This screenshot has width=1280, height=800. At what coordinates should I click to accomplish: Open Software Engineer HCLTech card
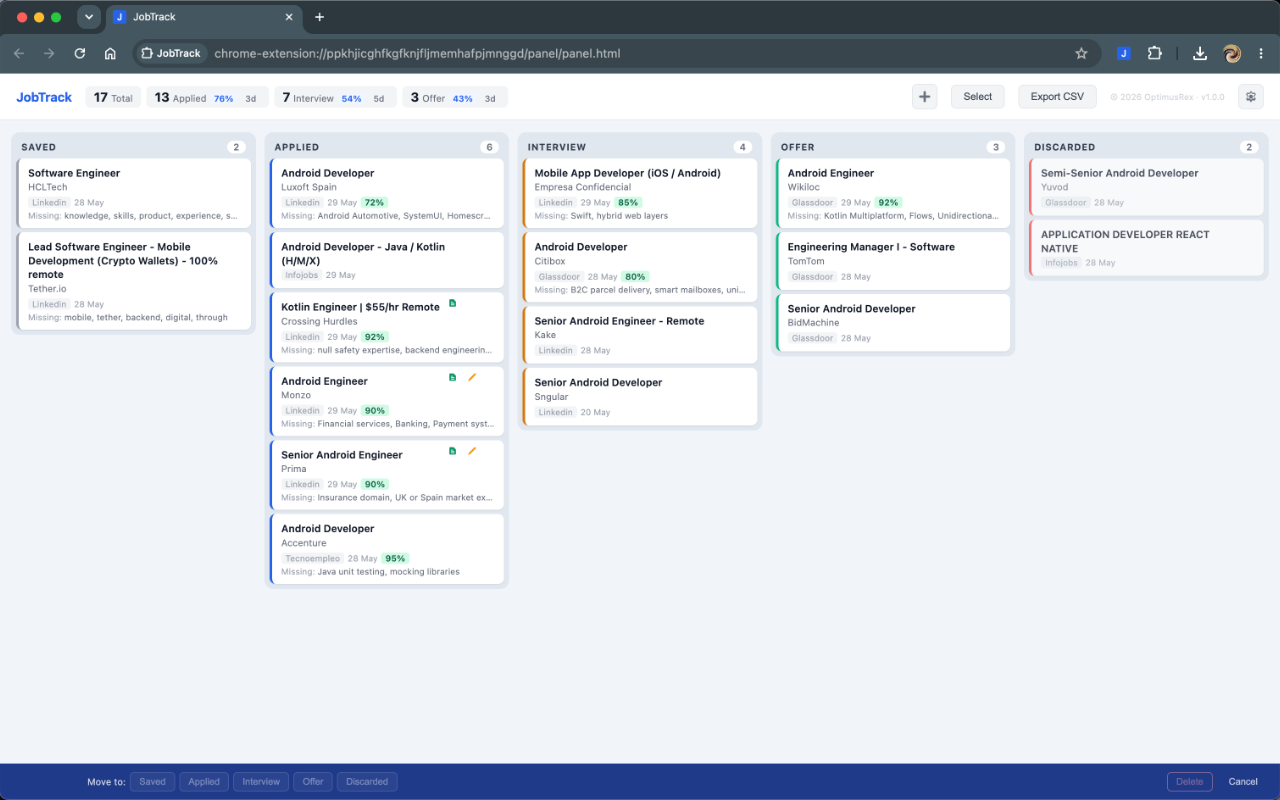click(x=134, y=193)
